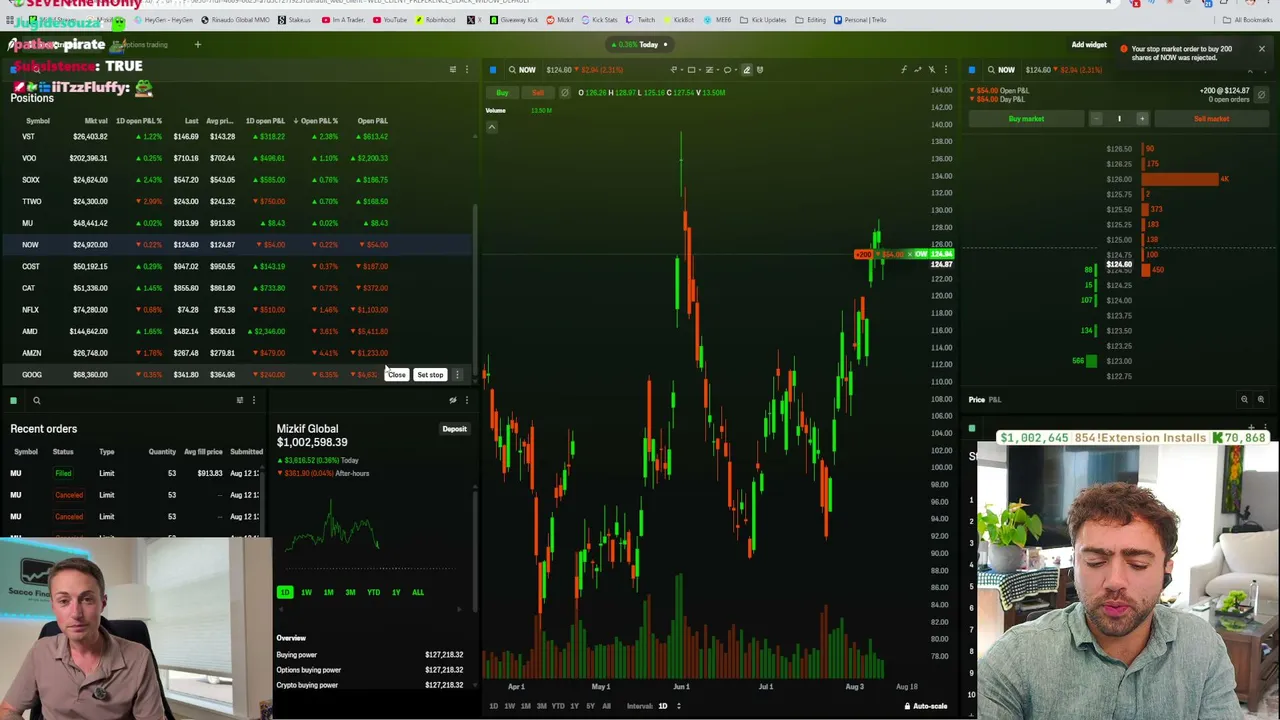Click blue link-color square in chart widget

coord(493,70)
